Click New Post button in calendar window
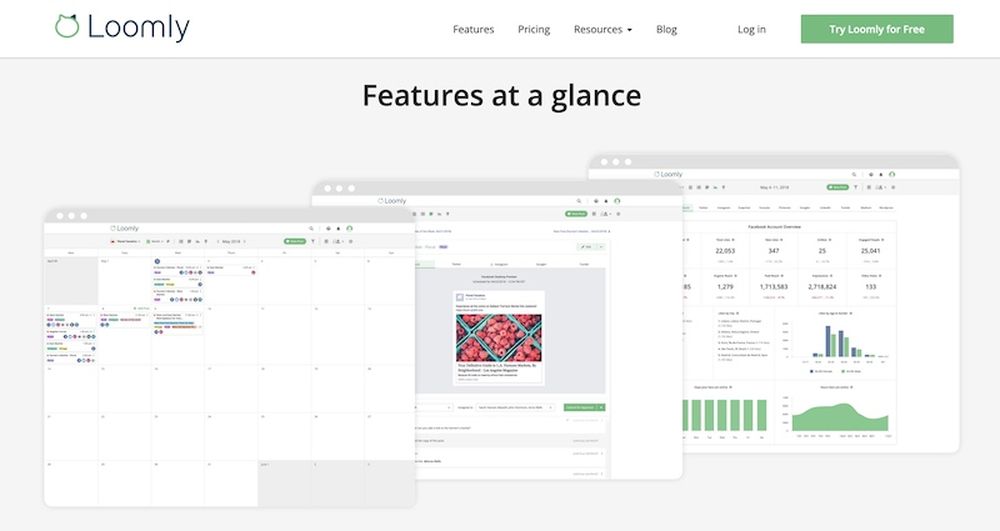1000x531 pixels. click(295, 242)
